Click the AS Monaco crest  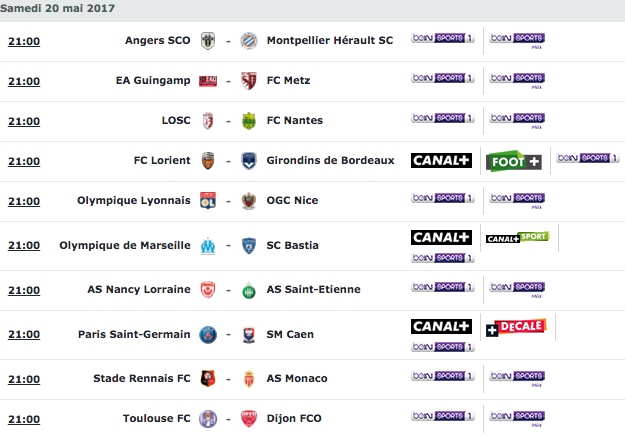coord(249,379)
